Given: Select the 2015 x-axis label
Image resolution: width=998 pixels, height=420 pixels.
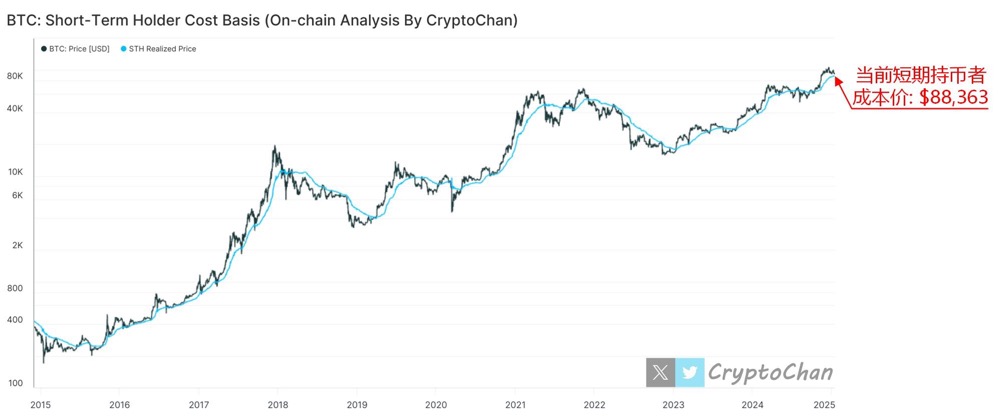Looking at the screenshot, I should [x=40, y=405].
